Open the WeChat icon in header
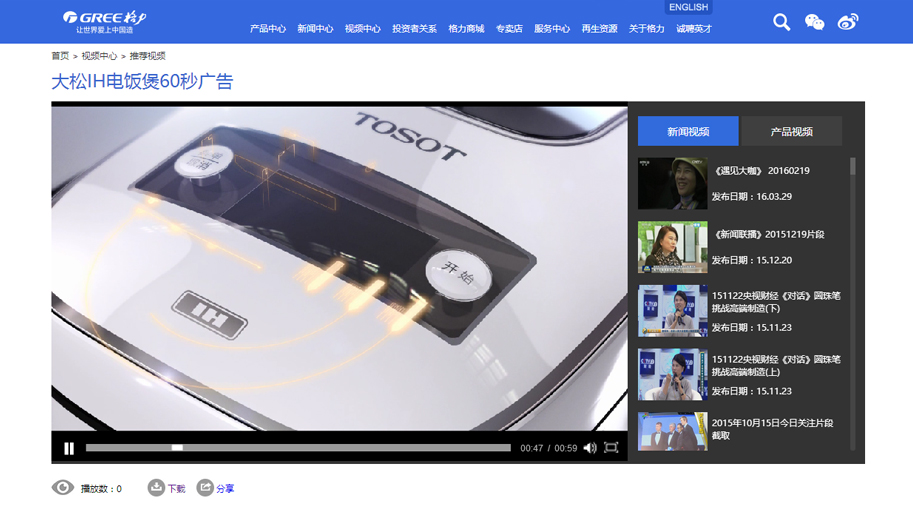Screen dimensions: 913x513 [814, 22]
